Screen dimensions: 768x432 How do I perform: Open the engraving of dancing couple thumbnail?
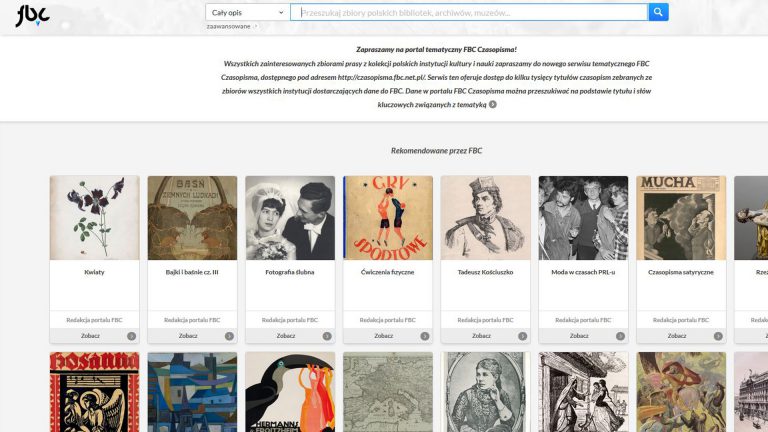pos(583,392)
